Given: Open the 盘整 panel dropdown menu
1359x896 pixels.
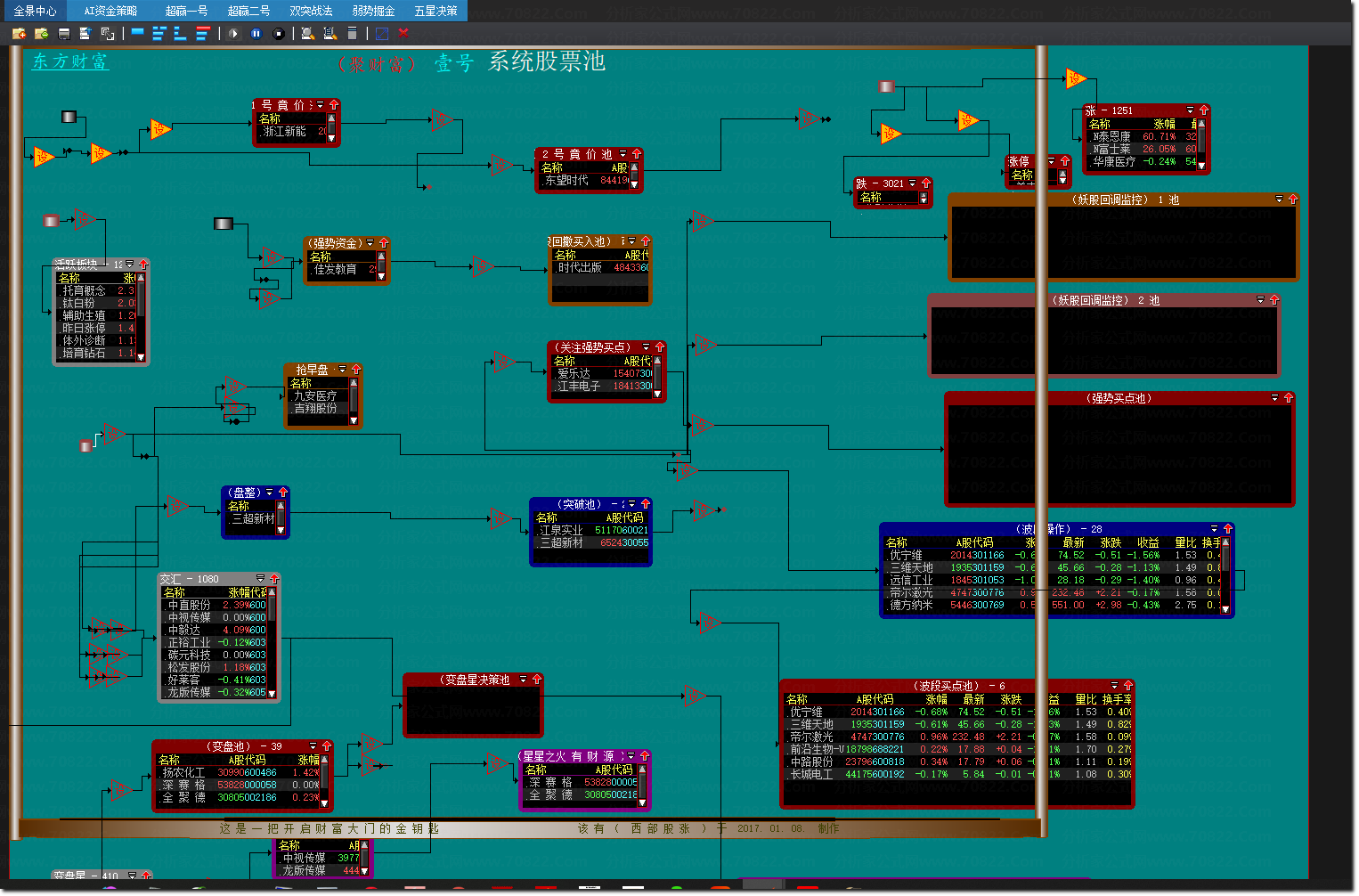Looking at the screenshot, I should [270, 492].
